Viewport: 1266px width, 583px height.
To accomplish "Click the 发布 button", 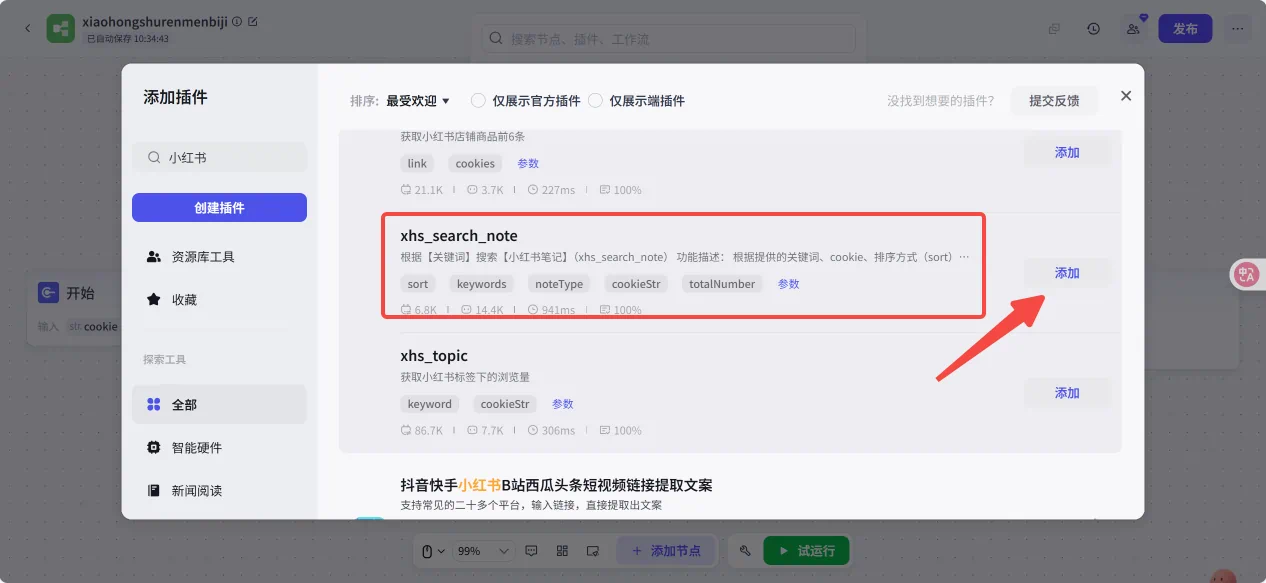I will click(1185, 29).
